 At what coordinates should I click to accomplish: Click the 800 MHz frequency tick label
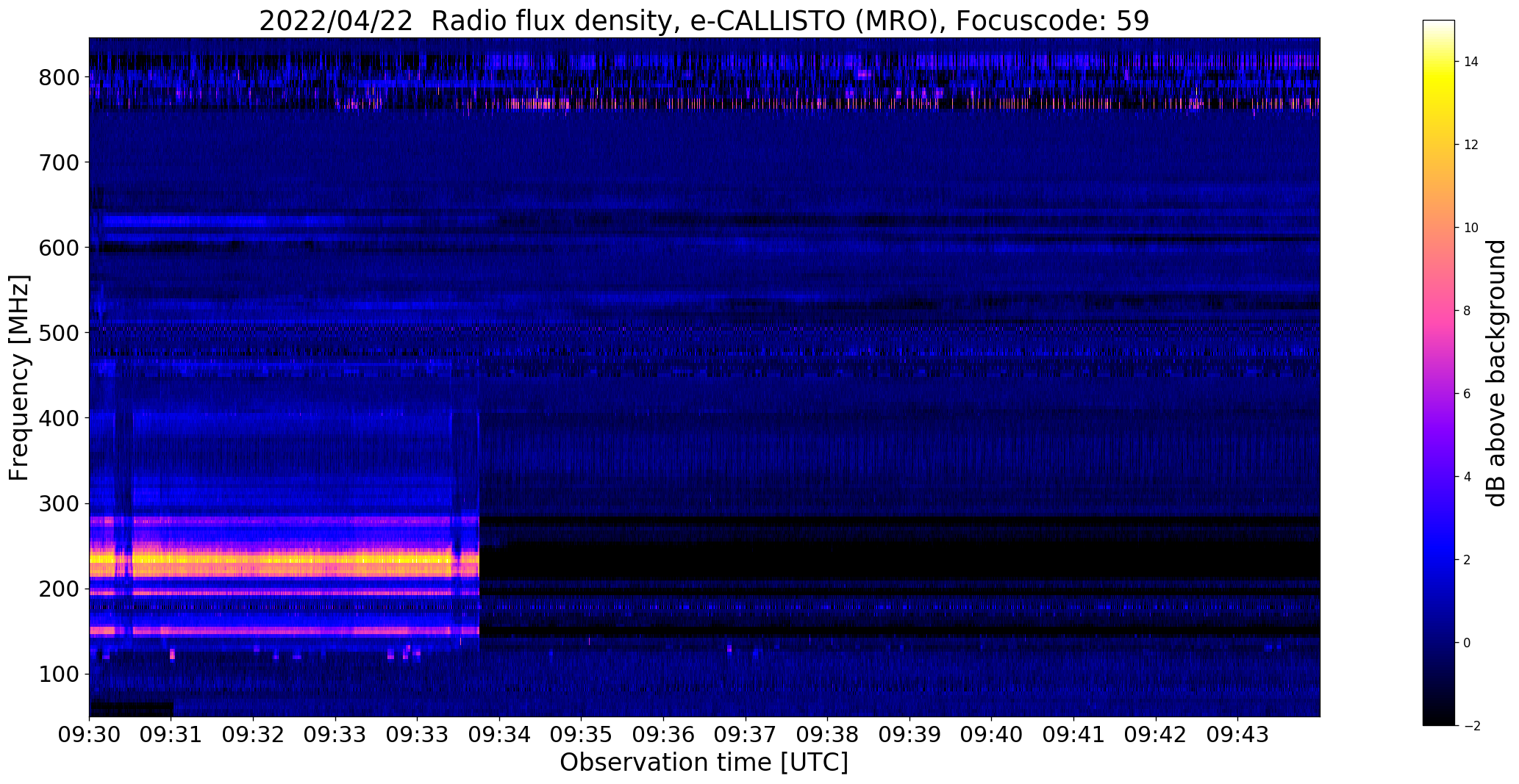point(59,77)
